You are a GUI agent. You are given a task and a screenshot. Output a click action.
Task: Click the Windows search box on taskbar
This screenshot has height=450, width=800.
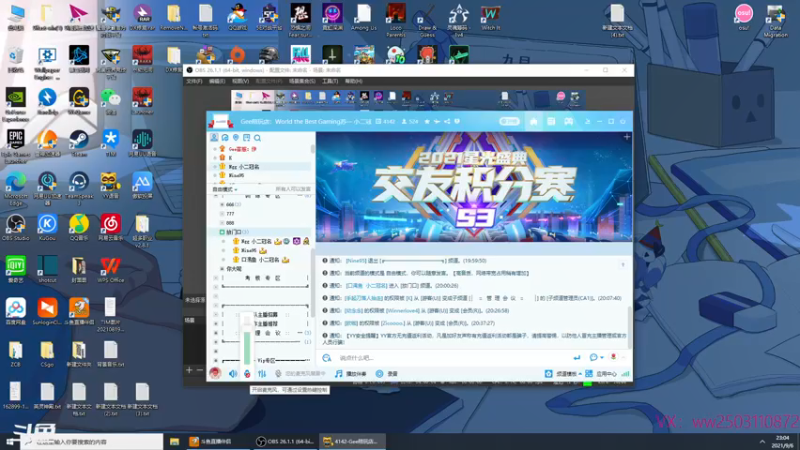click(x=92, y=441)
